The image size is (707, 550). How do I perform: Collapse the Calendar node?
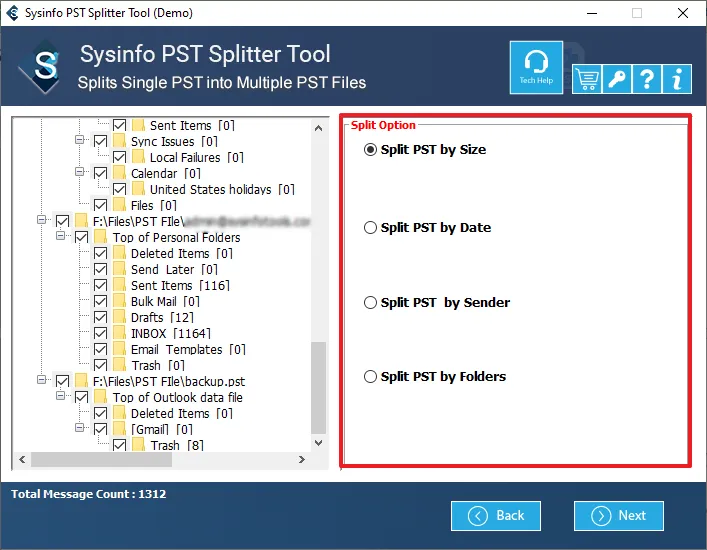tap(79, 172)
